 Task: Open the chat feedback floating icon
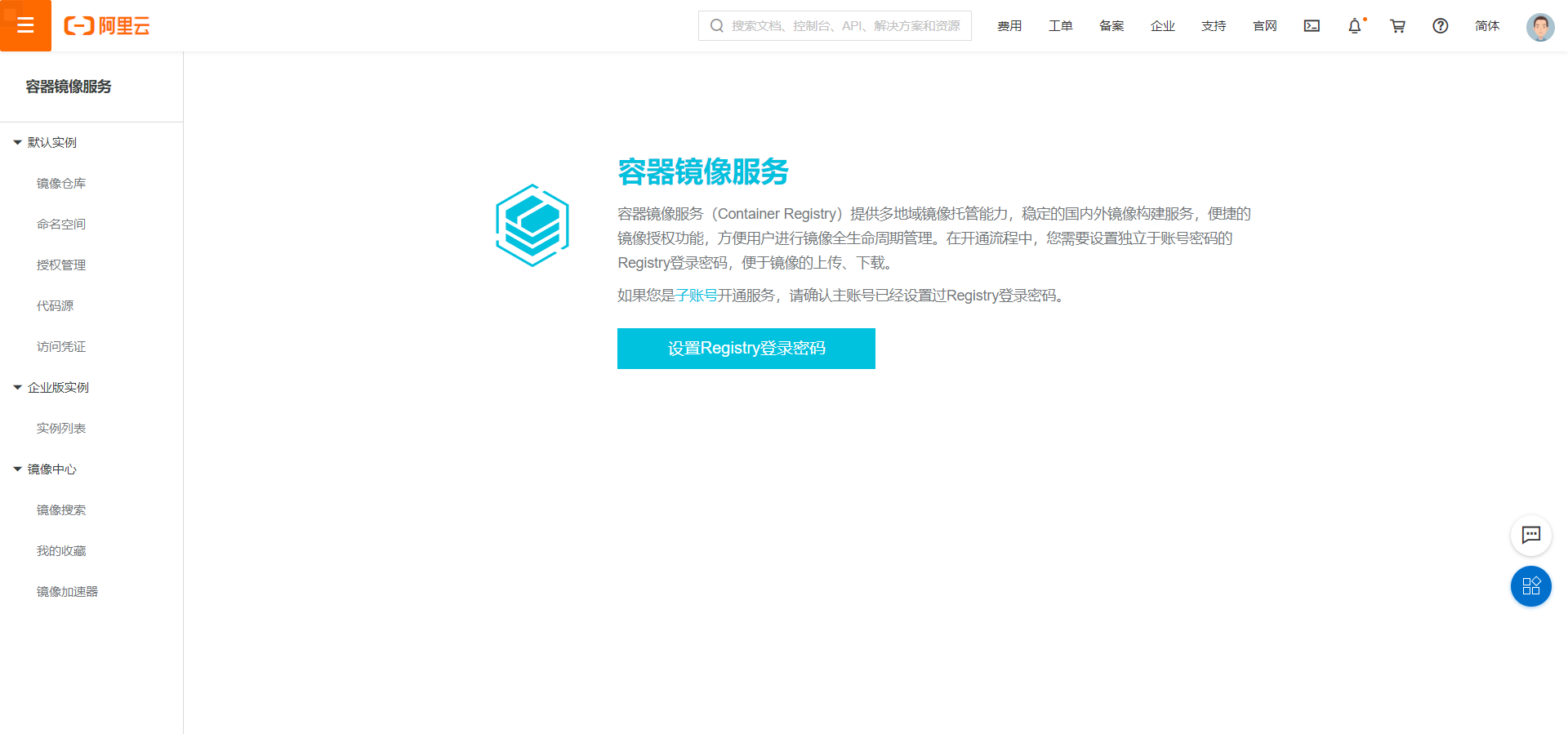coord(1531,536)
